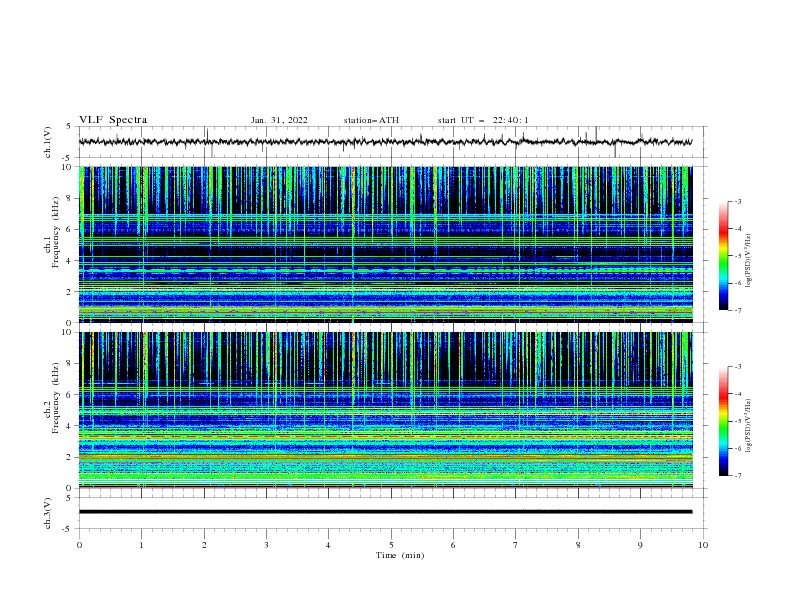Click the time axis tick "3"
This screenshot has height=612, width=792.
click(x=266, y=545)
